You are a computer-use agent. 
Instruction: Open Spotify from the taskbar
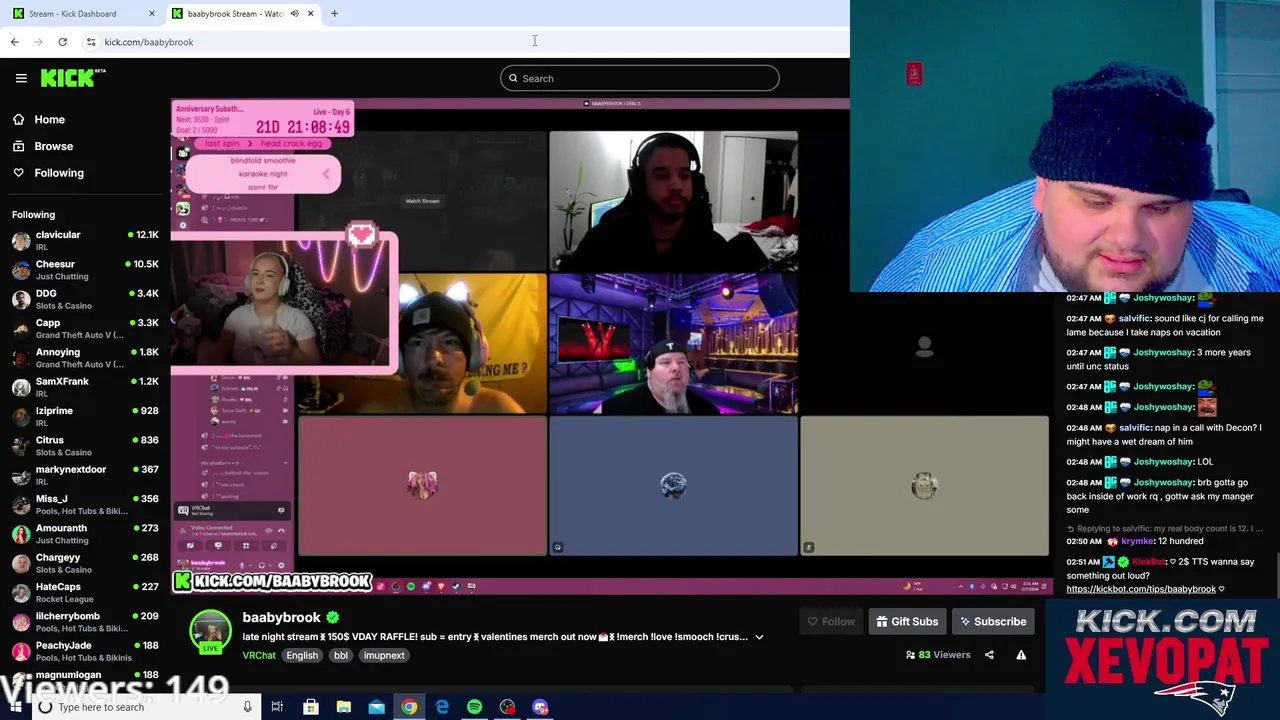pyautogui.click(x=474, y=707)
